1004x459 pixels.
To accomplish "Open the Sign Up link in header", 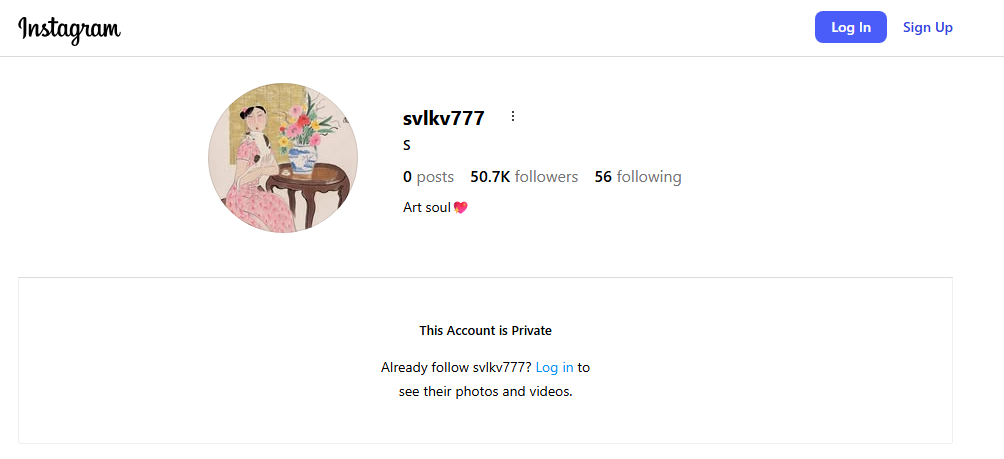I will [927, 27].
